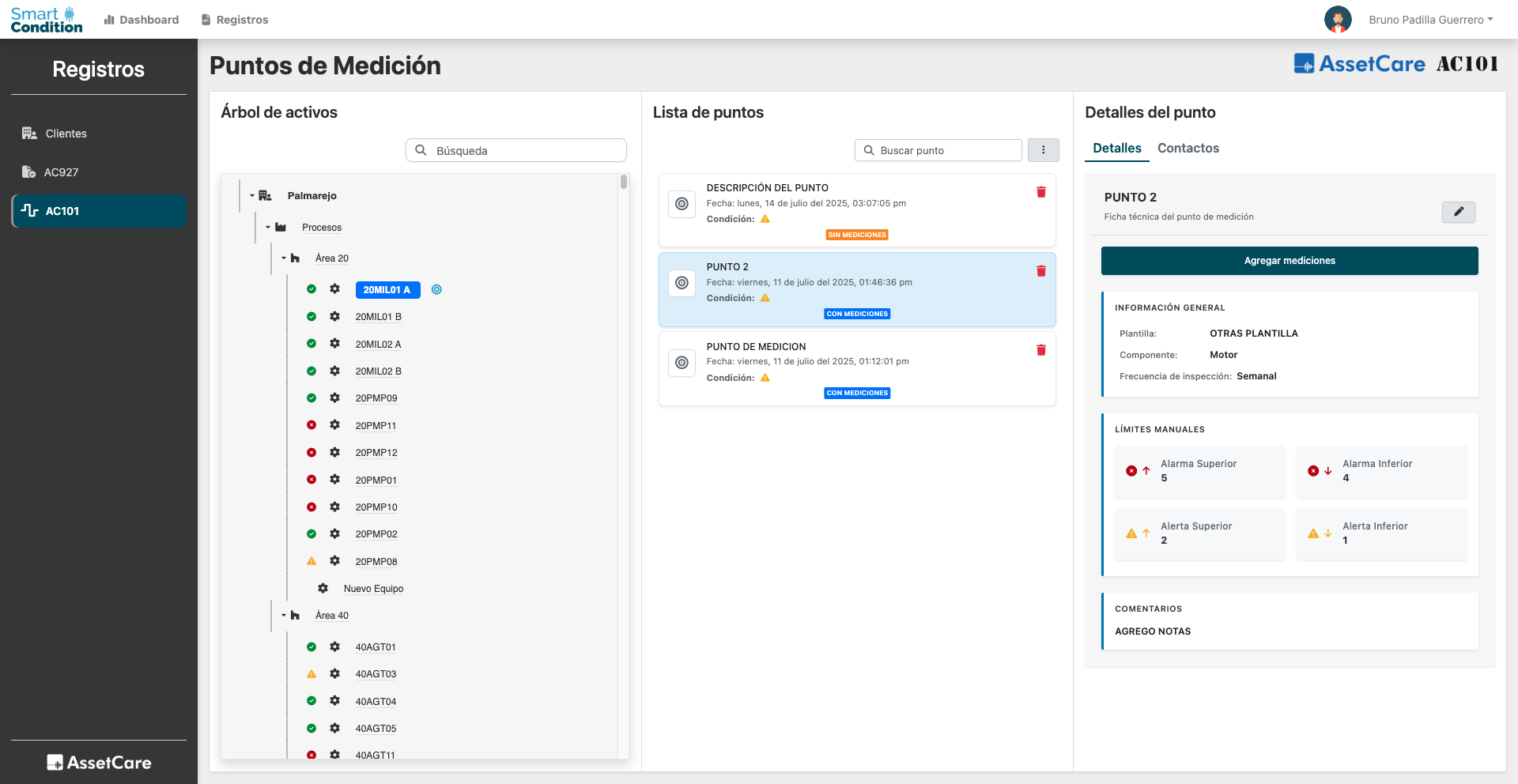1518x784 pixels.
Task: Select the gear icon beside Nuevo Equipo
Action: tap(323, 588)
